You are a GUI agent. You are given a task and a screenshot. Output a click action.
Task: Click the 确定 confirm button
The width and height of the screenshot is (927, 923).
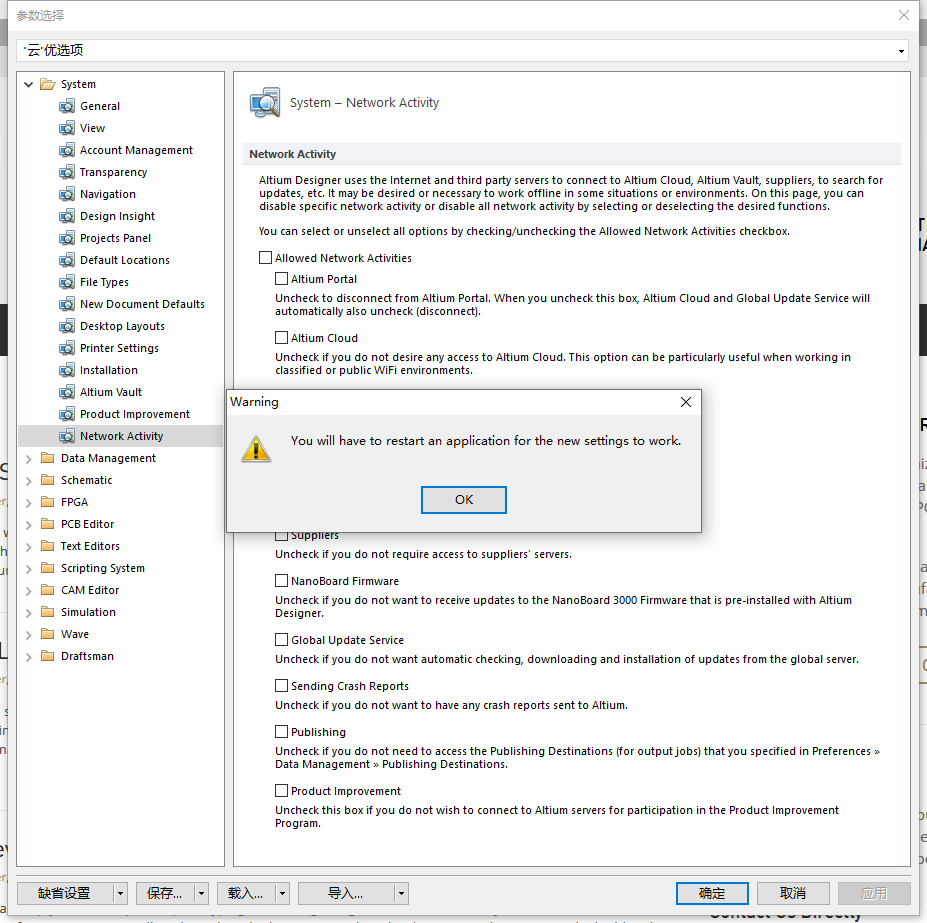712,893
